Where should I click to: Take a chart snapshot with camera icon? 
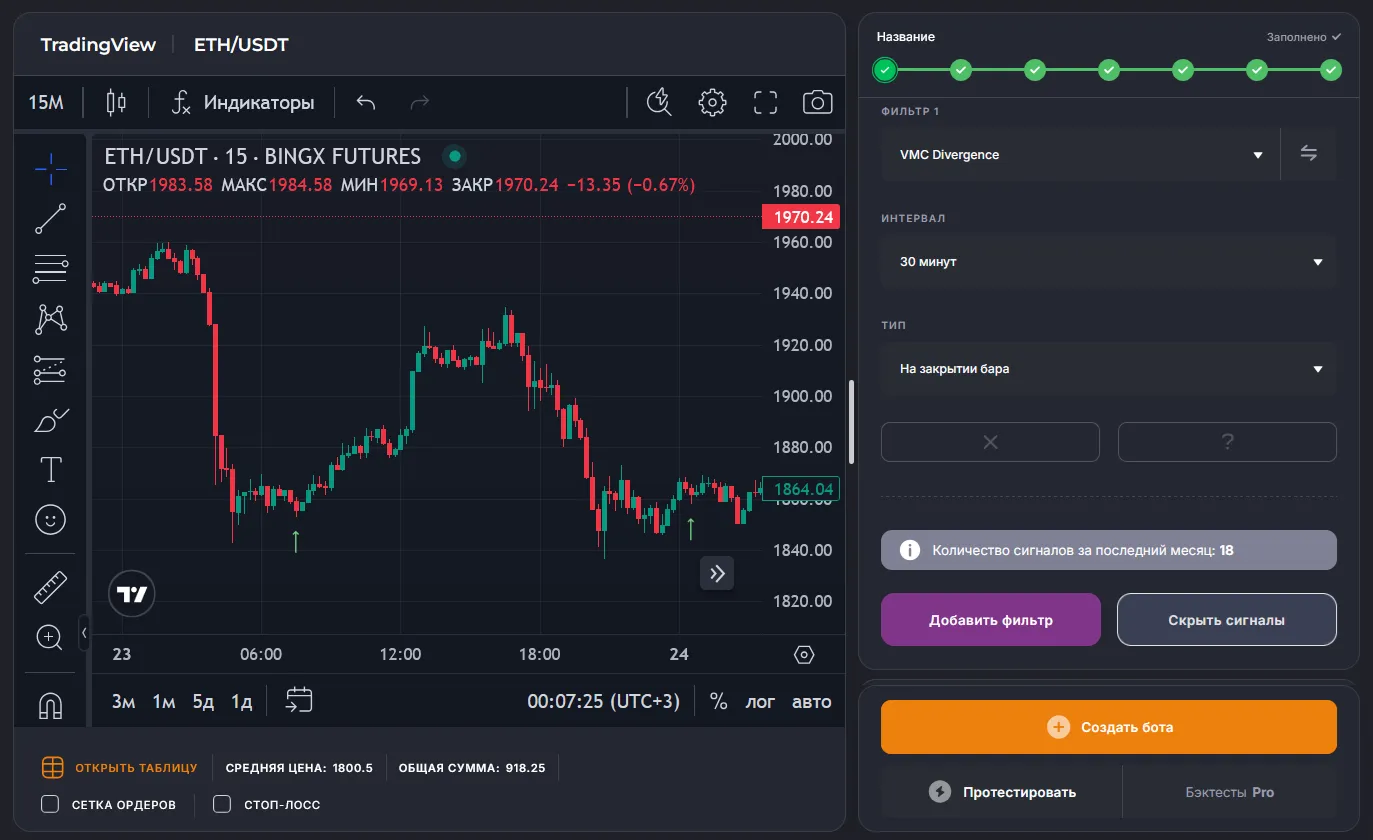tap(817, 102)
